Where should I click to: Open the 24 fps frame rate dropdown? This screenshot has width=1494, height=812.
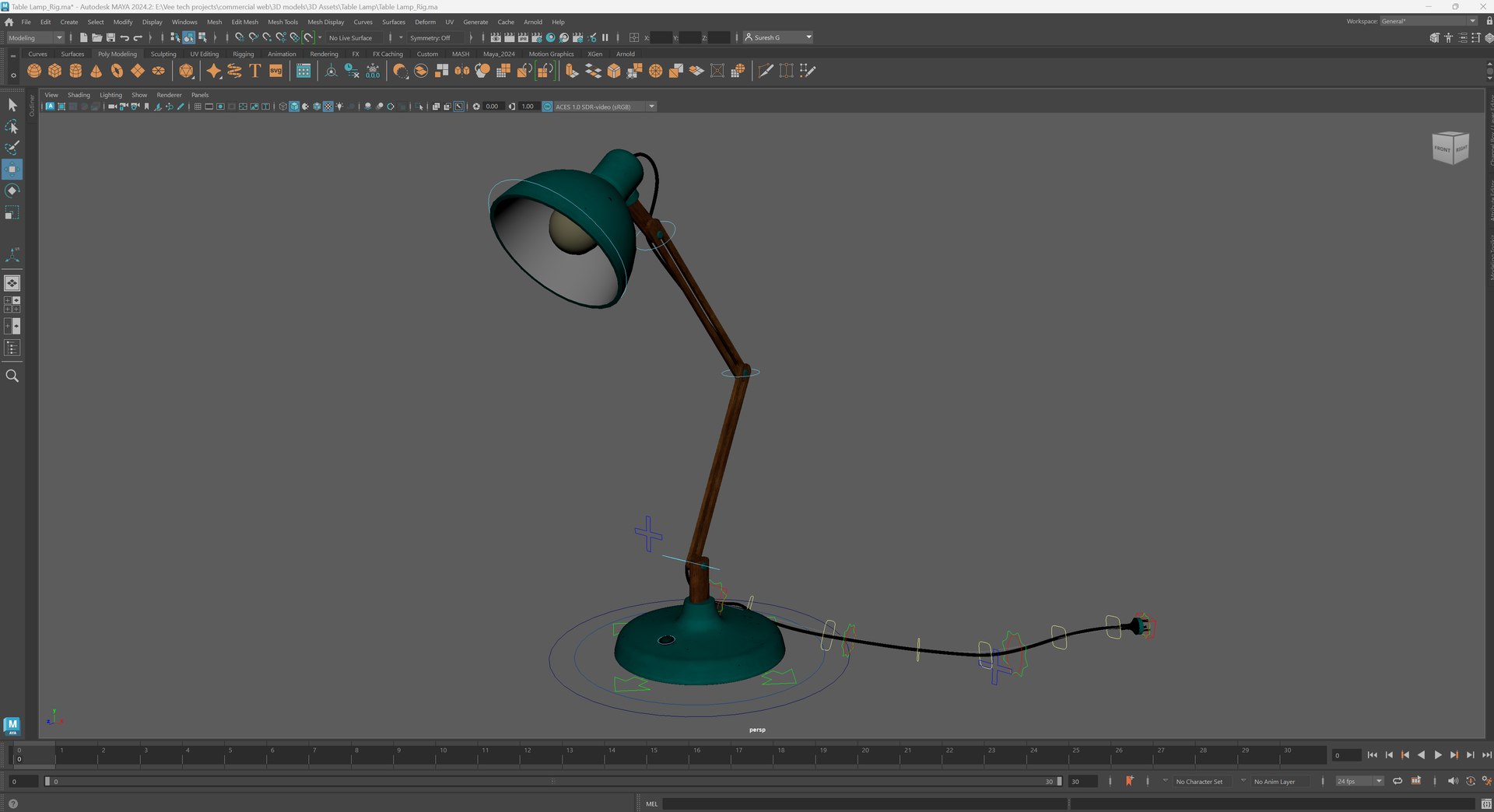[x=1359, y=781]
